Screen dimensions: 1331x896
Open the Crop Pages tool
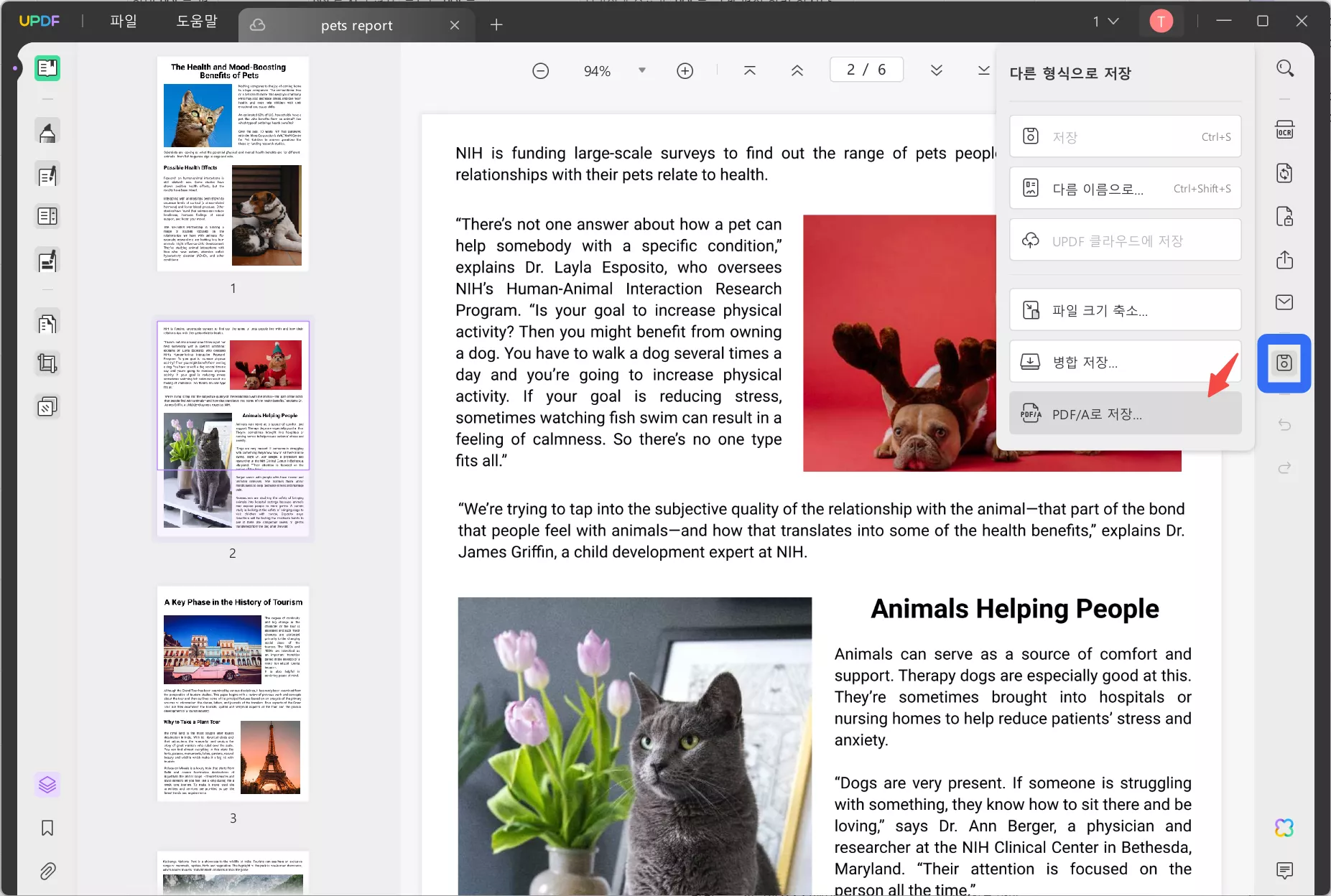point(47,363)
